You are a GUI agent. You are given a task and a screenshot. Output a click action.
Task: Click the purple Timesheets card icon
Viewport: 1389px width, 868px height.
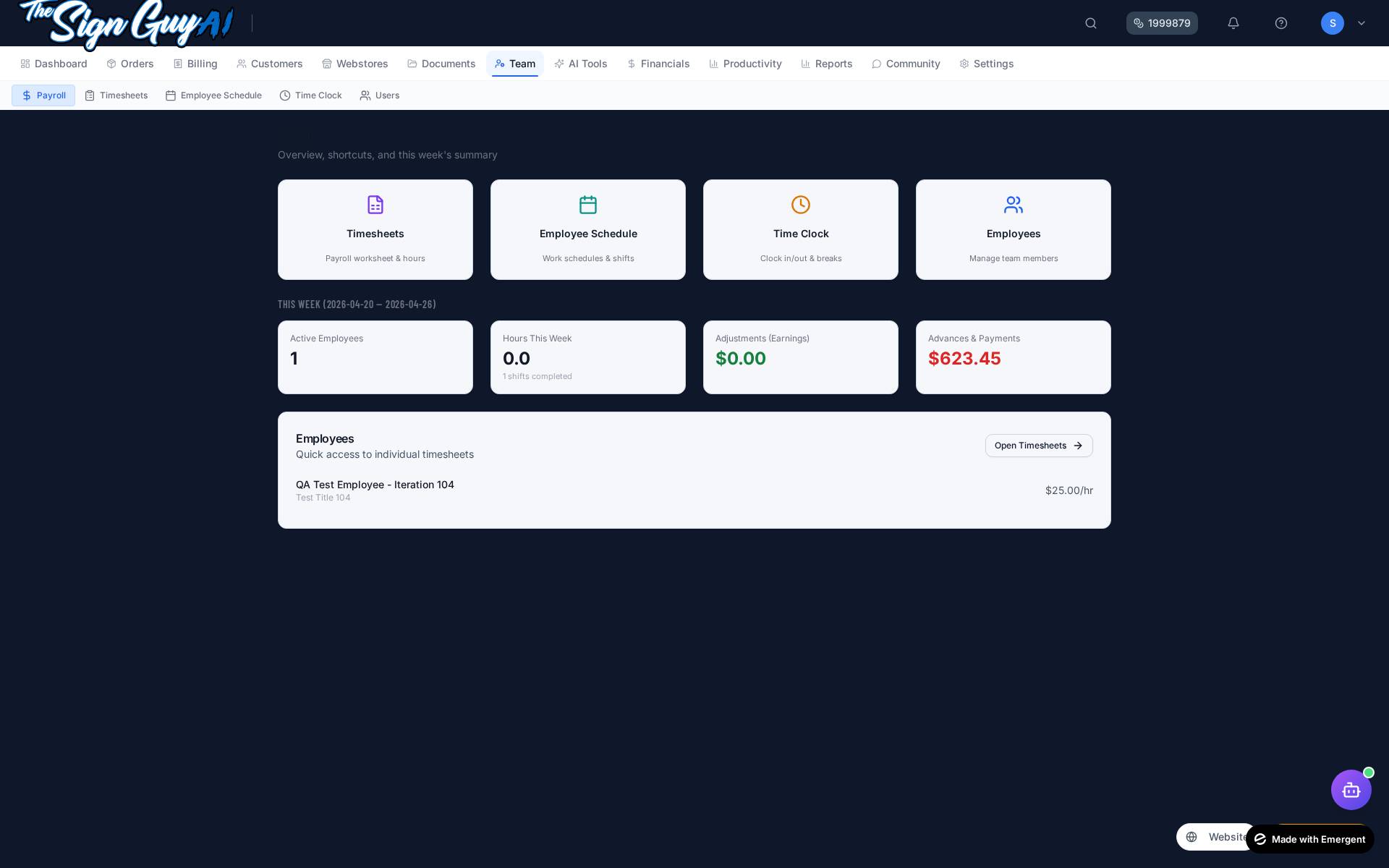[x=375, y=205]
